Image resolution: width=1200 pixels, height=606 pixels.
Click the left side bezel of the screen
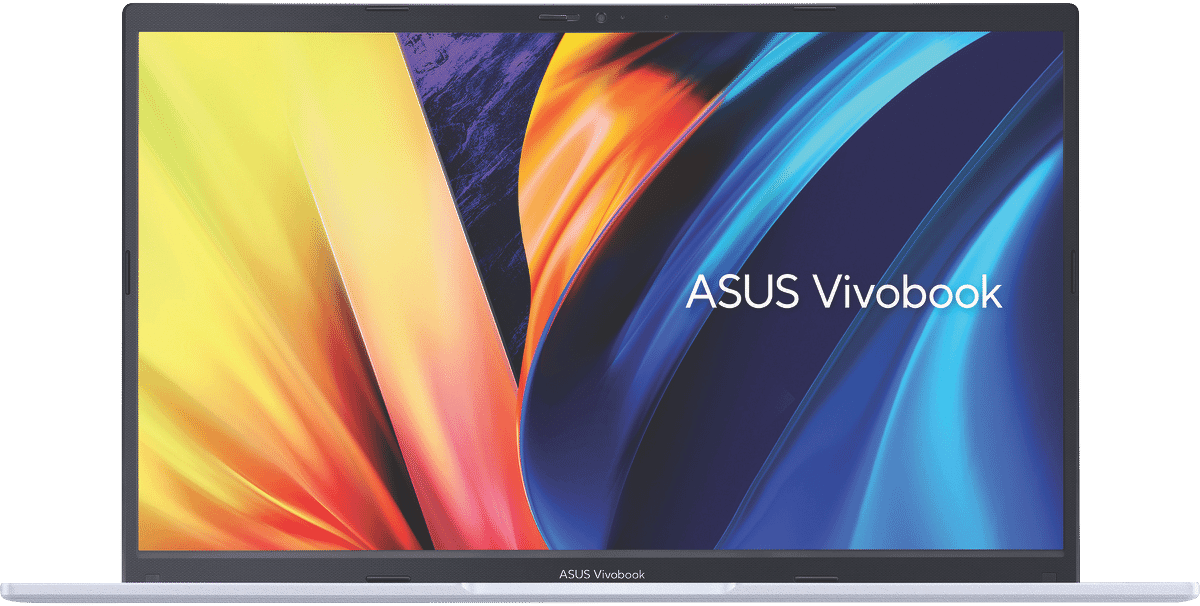128,300
